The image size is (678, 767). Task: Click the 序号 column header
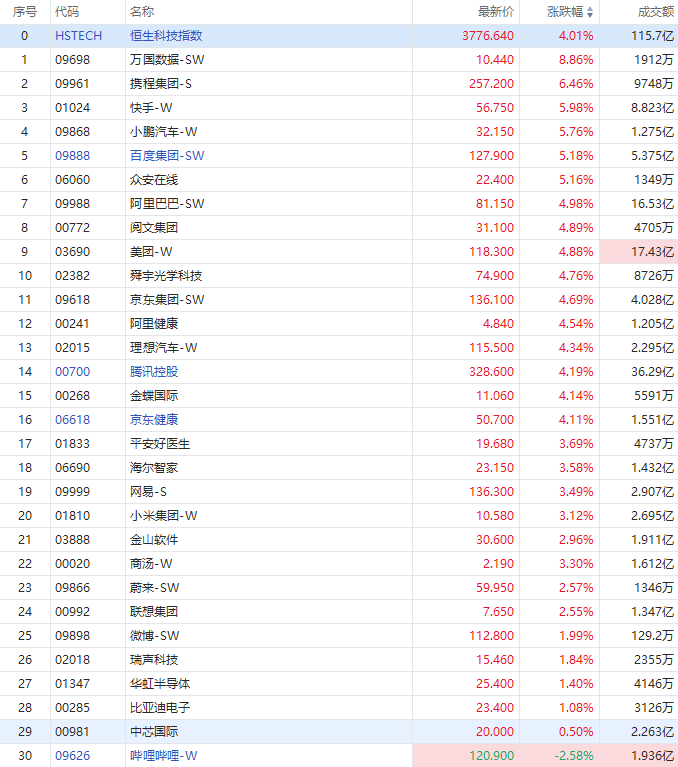(25, 12)
